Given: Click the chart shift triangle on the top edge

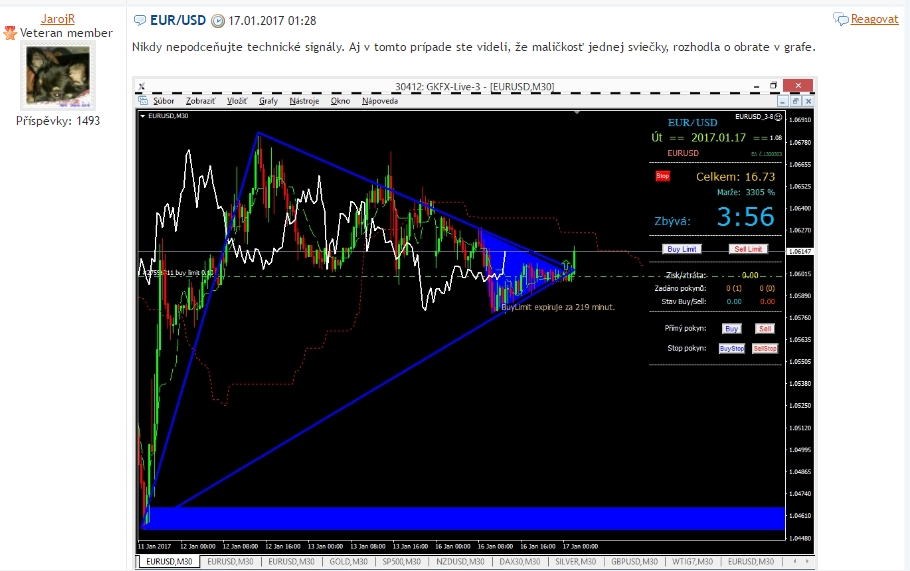Looking at the screenshot, I should (x=577, y=113).
